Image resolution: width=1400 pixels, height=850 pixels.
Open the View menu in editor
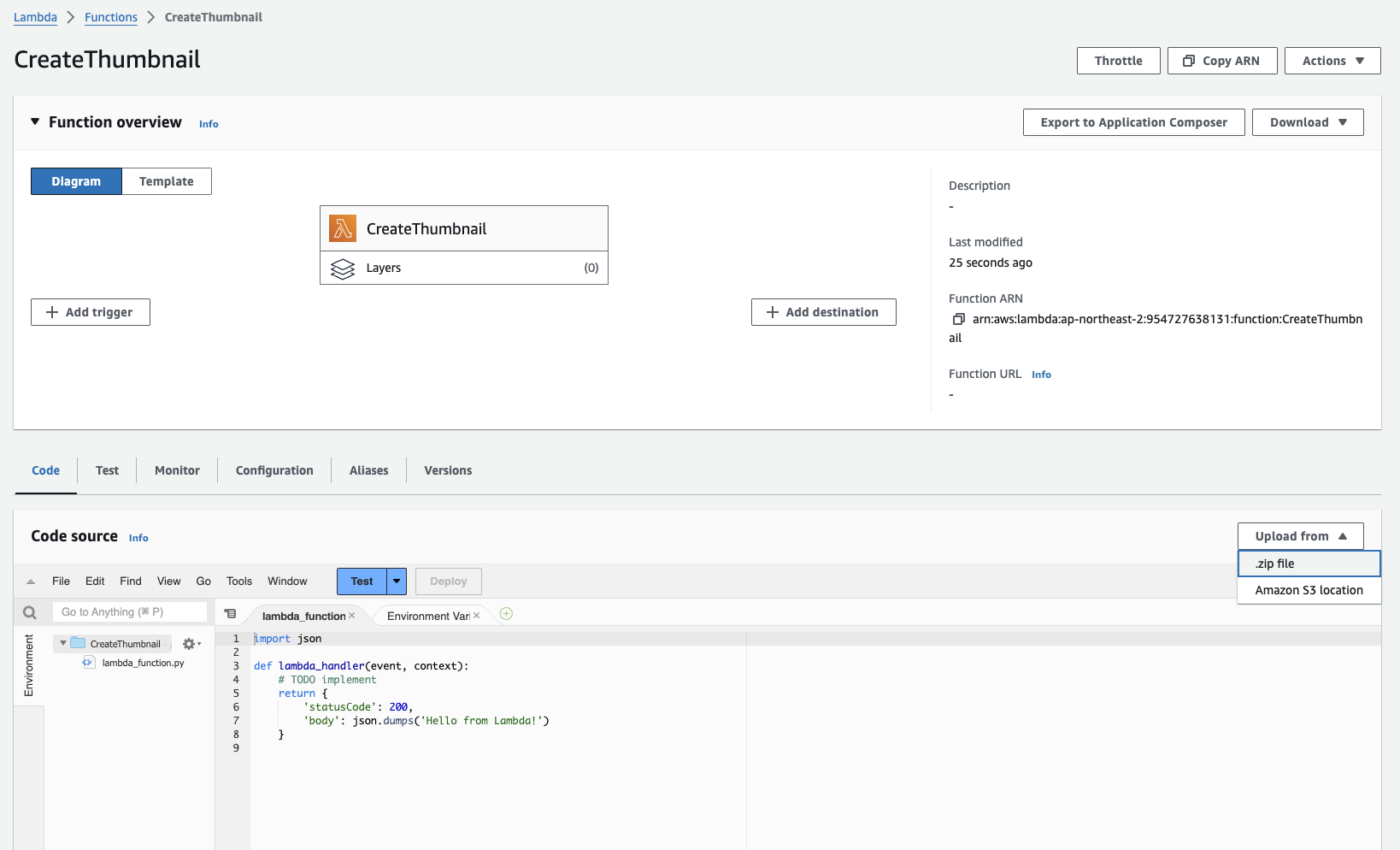click(168, 581)
